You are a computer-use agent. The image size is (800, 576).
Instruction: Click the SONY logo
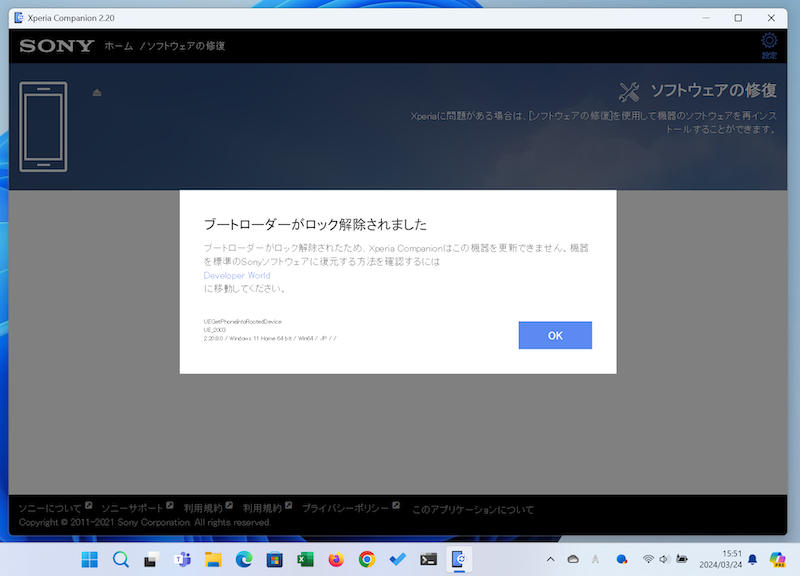coord(57,46)
